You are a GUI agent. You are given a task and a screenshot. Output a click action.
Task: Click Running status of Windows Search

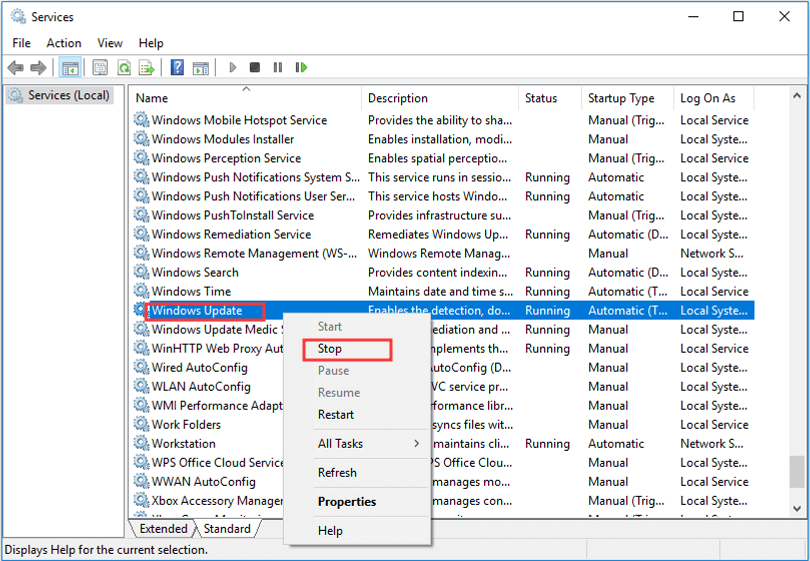548,272
